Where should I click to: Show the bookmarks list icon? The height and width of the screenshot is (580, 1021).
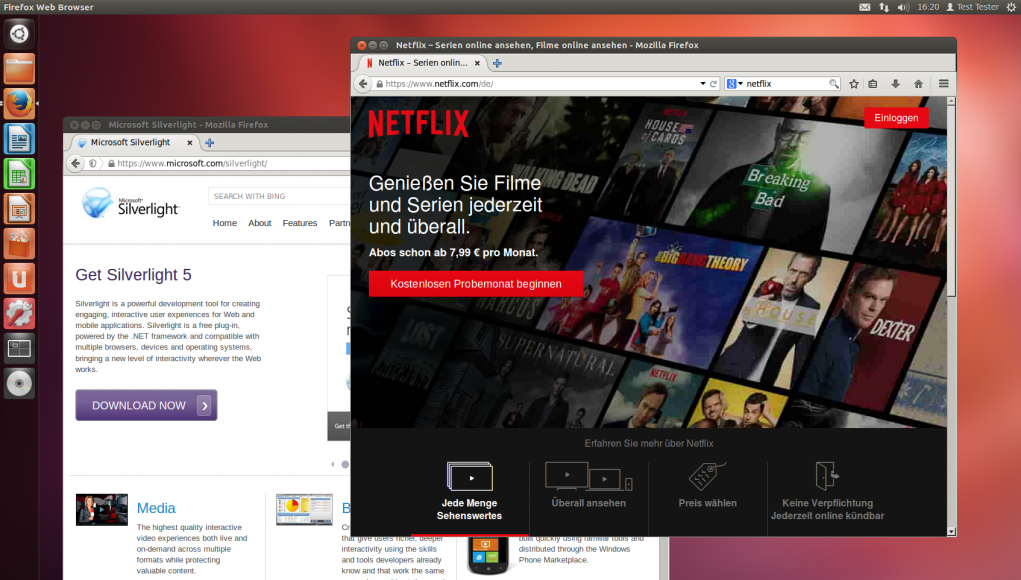[873, 84]
